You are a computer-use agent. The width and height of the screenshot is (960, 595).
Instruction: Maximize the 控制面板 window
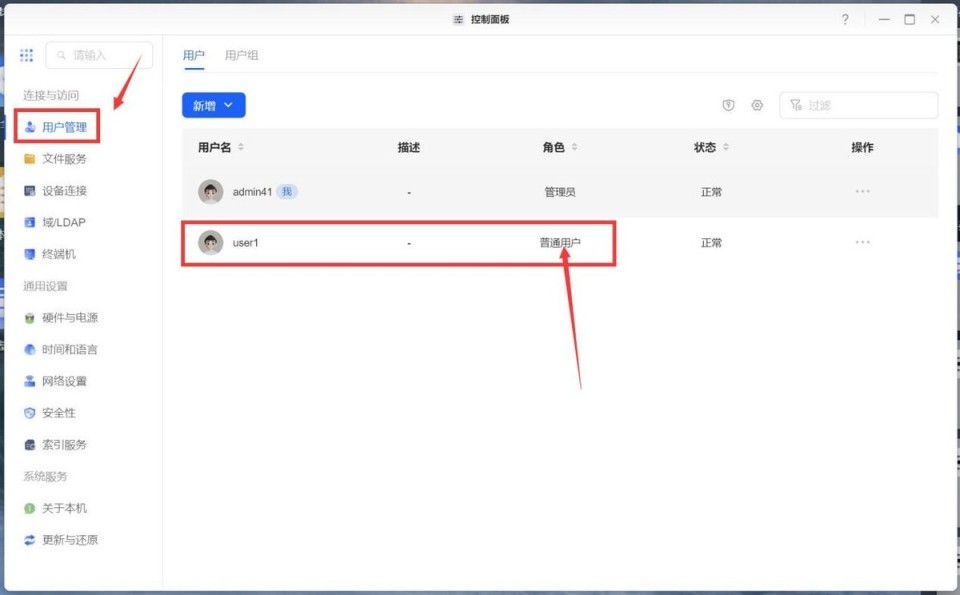(910, 20)
